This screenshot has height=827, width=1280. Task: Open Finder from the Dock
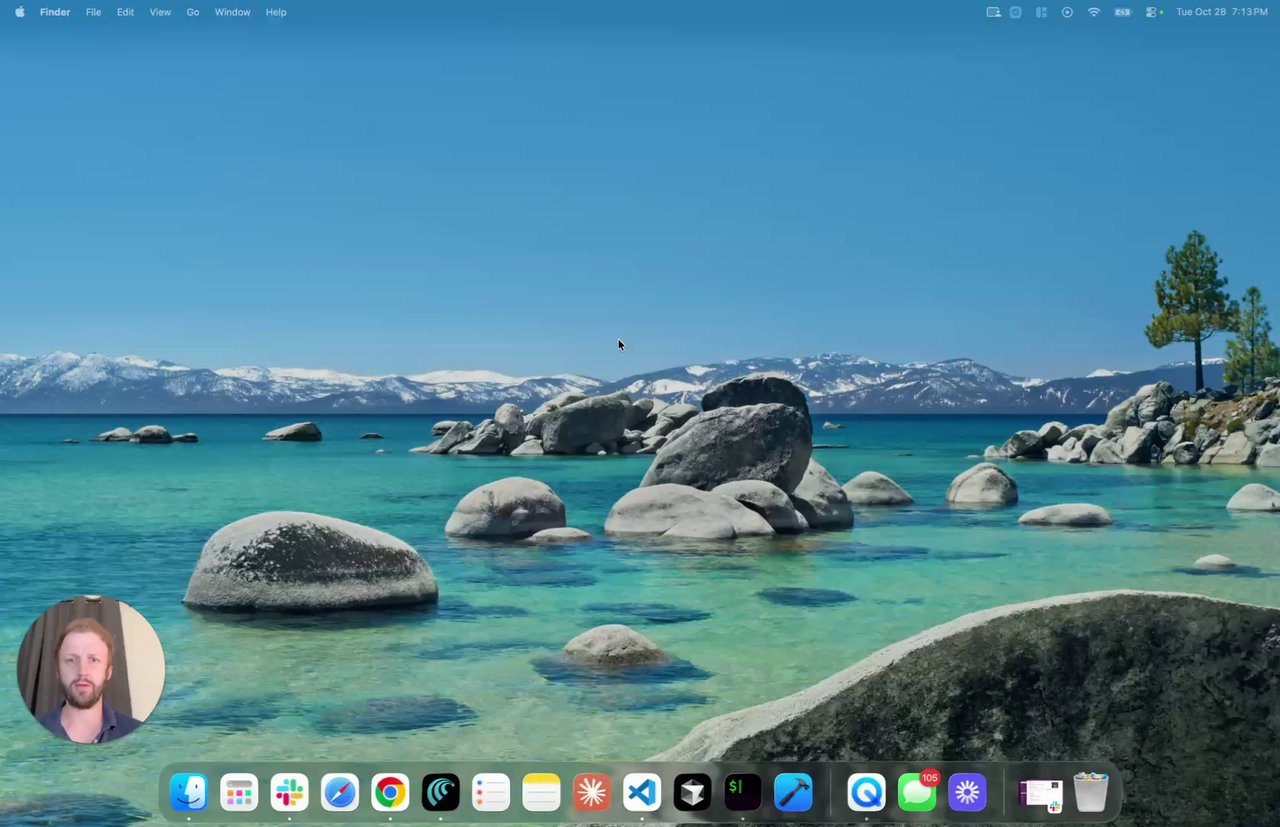tap(188, 793)
